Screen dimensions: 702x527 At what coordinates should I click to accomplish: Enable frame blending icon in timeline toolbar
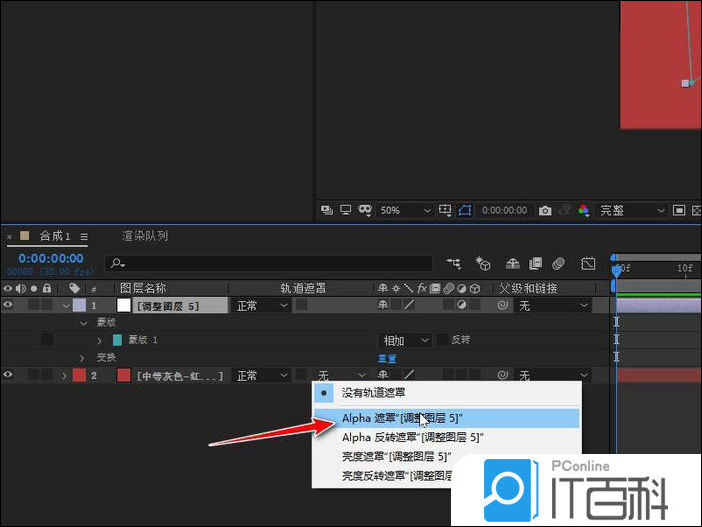pyautogui.click(x=535, y=264)
